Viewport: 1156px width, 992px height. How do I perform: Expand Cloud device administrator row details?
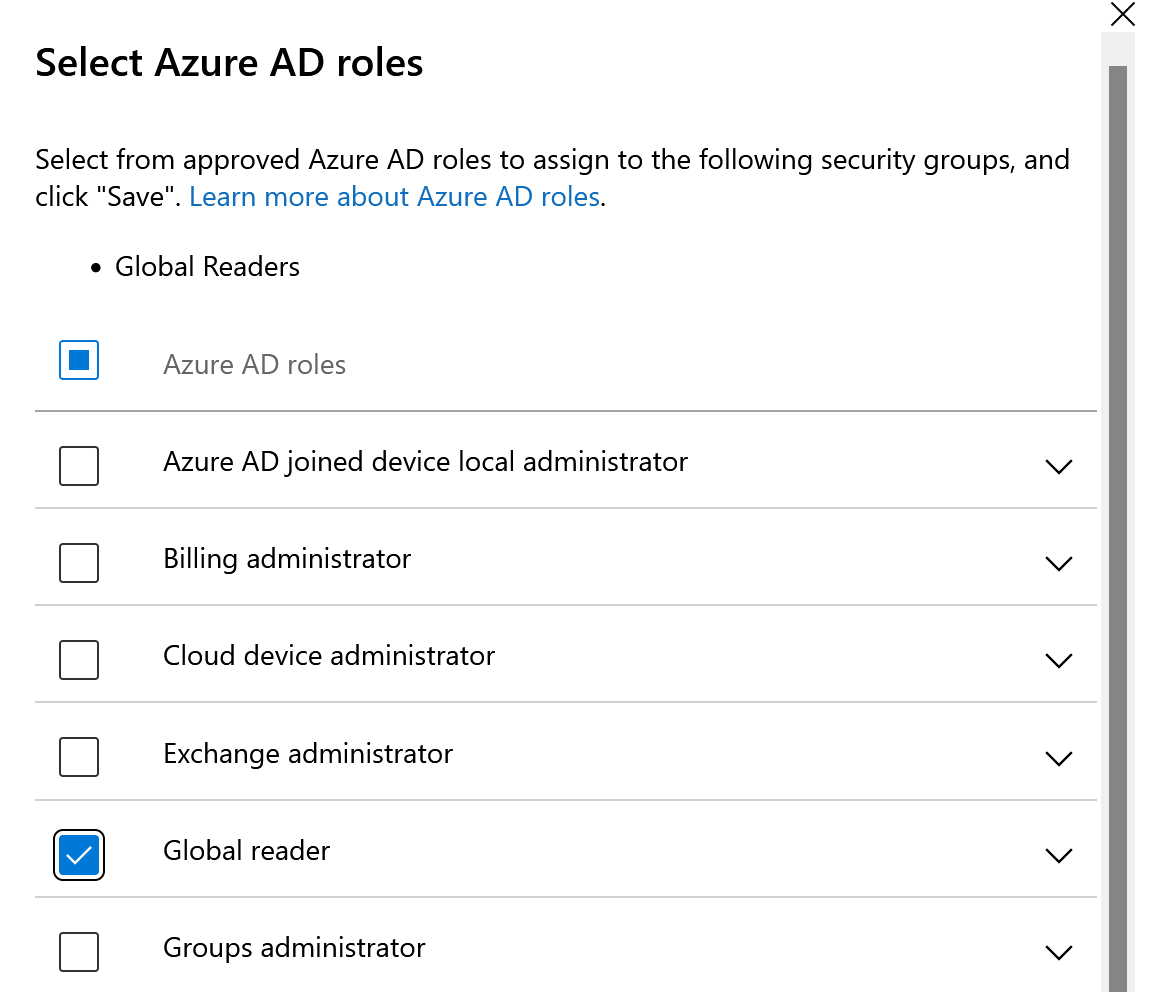[1057, 660]
